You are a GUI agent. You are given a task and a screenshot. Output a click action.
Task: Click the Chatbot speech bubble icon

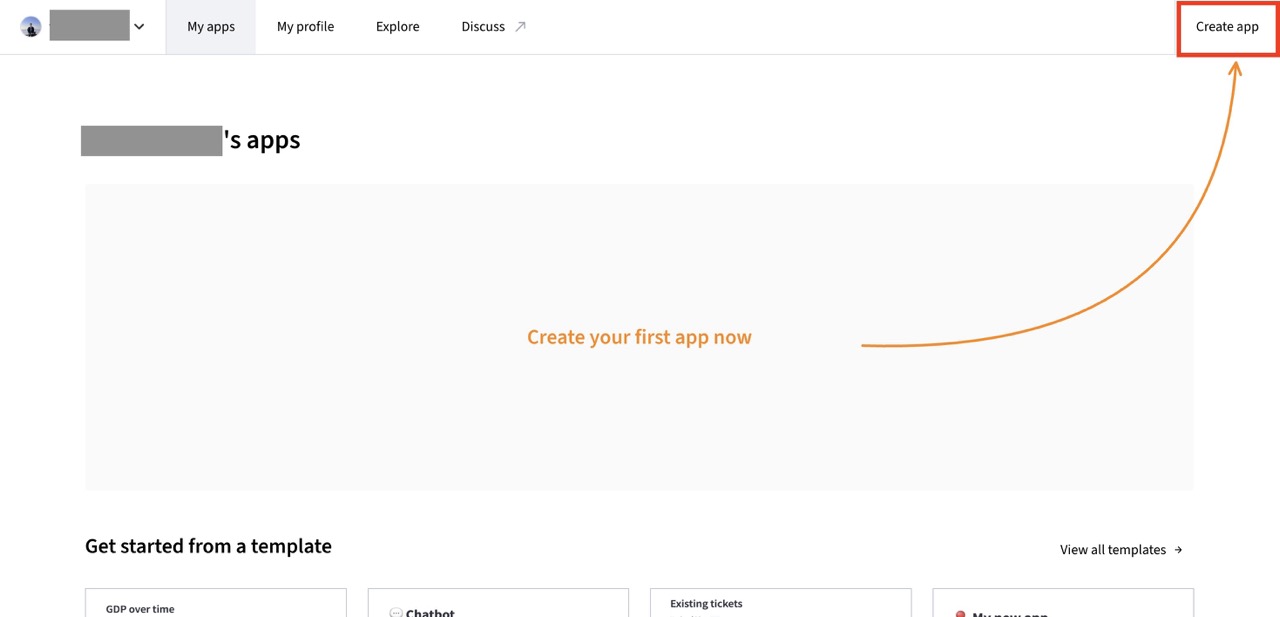(395, 613)
